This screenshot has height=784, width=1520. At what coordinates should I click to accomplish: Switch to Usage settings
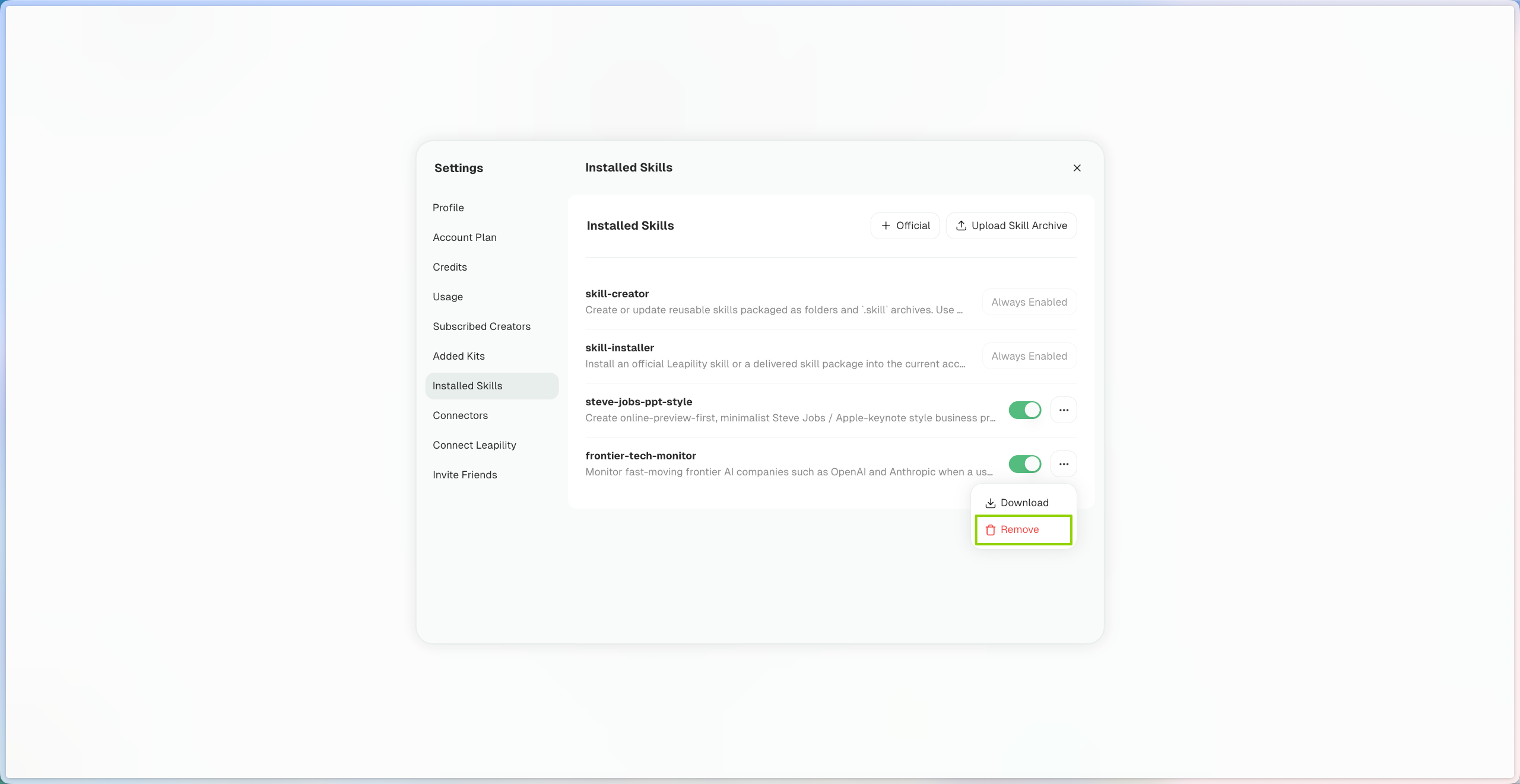(x=492, y=297)
